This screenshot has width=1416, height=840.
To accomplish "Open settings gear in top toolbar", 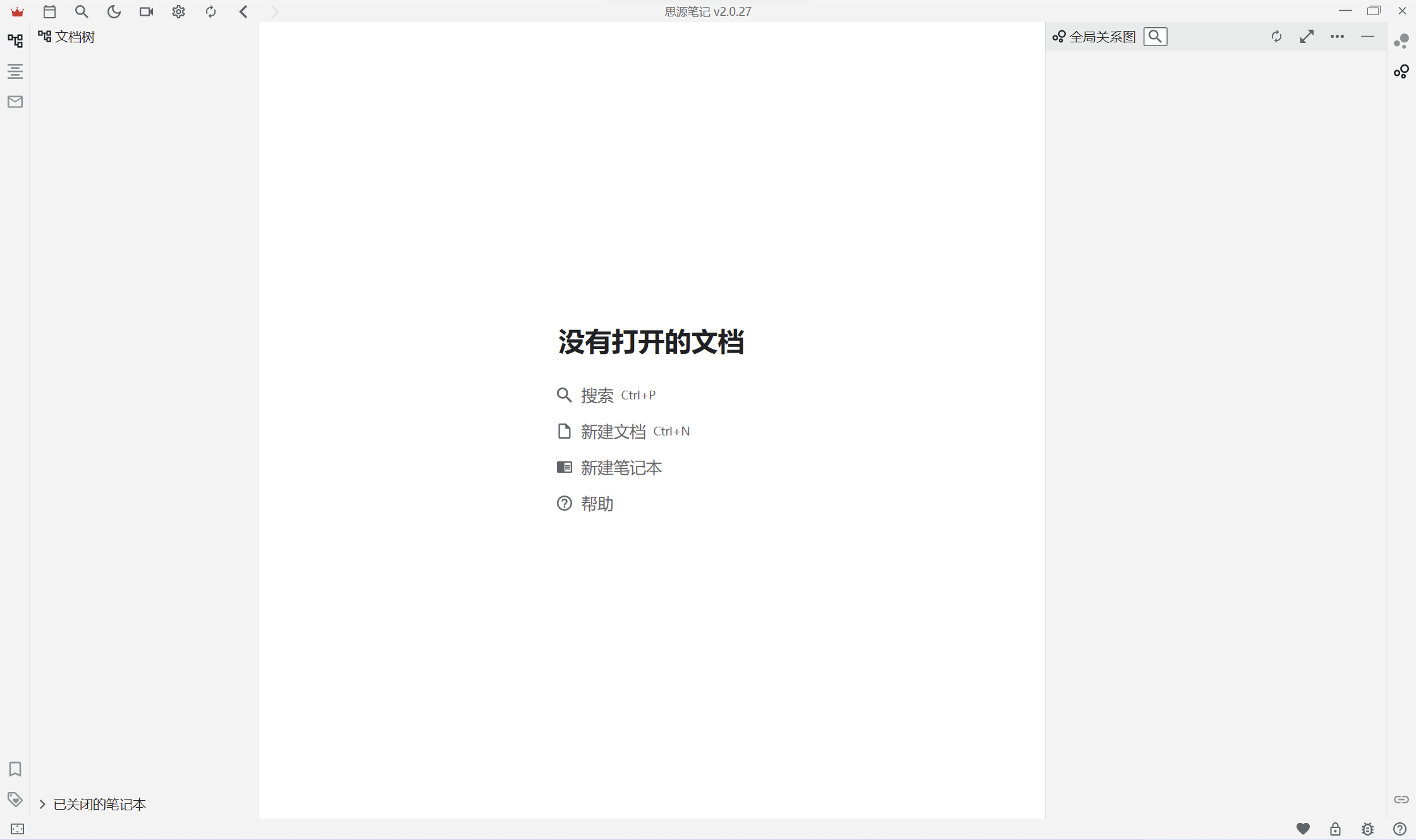I will click(x=178, y=11).
